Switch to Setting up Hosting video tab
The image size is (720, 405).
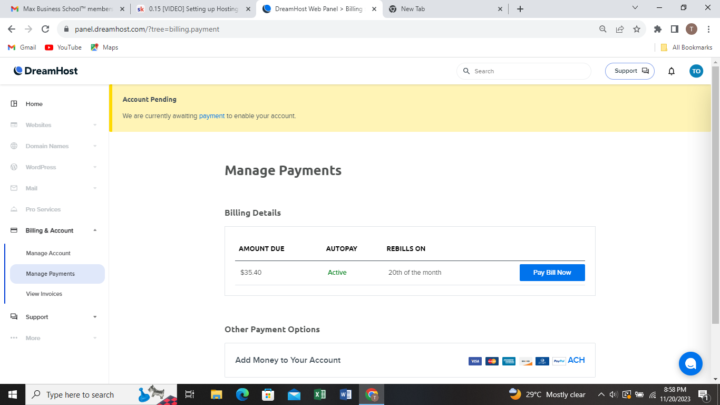tap(193, 9)
